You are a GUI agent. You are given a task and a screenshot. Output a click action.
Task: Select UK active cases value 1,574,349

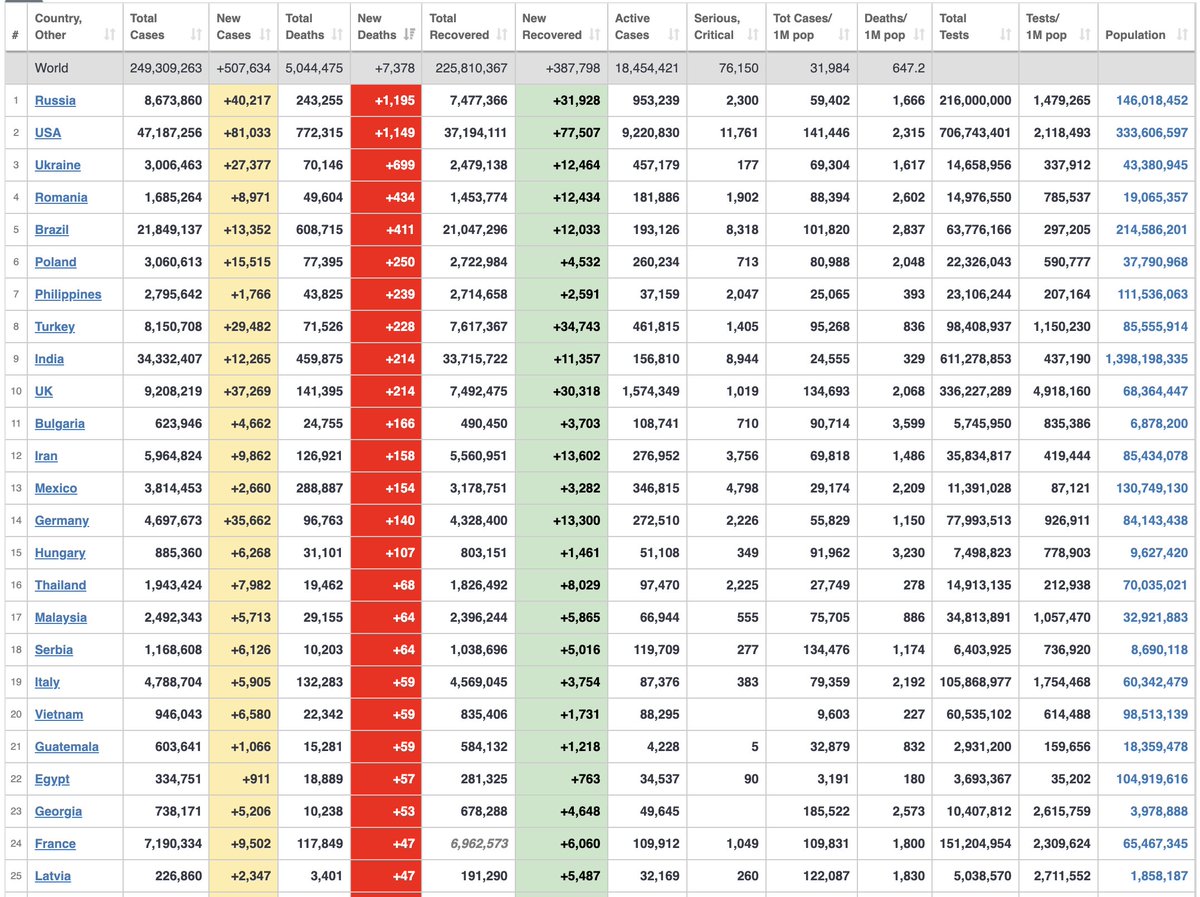649,391
